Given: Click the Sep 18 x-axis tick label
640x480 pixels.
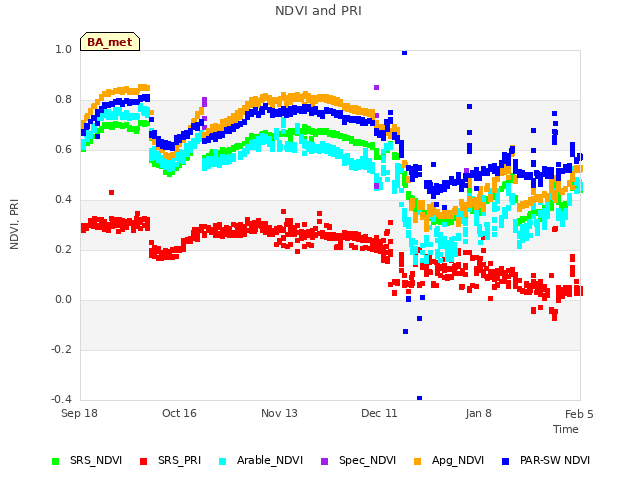Looking at the screenshot, I should [x=79, y=413].
